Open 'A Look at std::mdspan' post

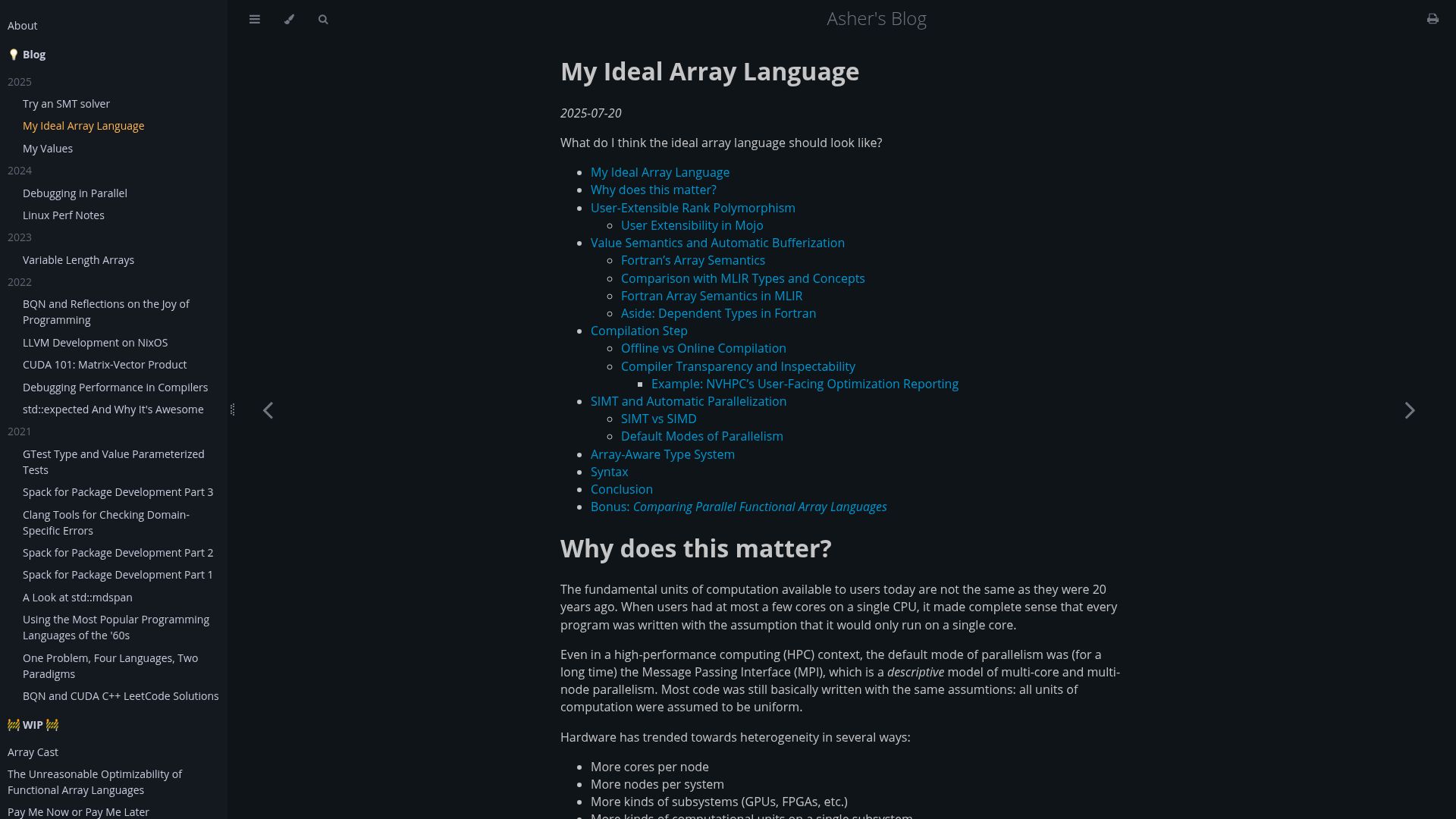[x=77, y=598]
